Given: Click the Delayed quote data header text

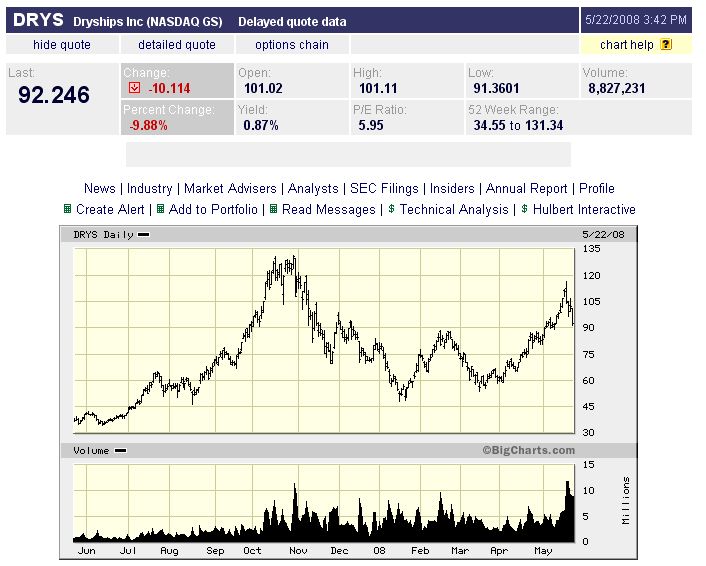Looking at the screenshot, I should [292, 22].
